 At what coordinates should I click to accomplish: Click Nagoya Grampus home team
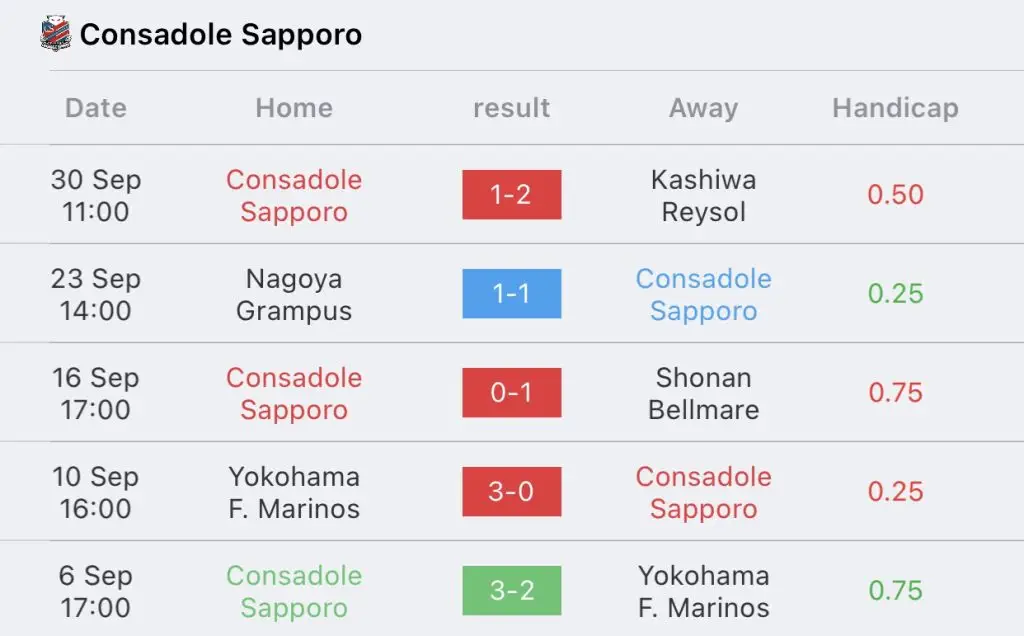point(294,294)
